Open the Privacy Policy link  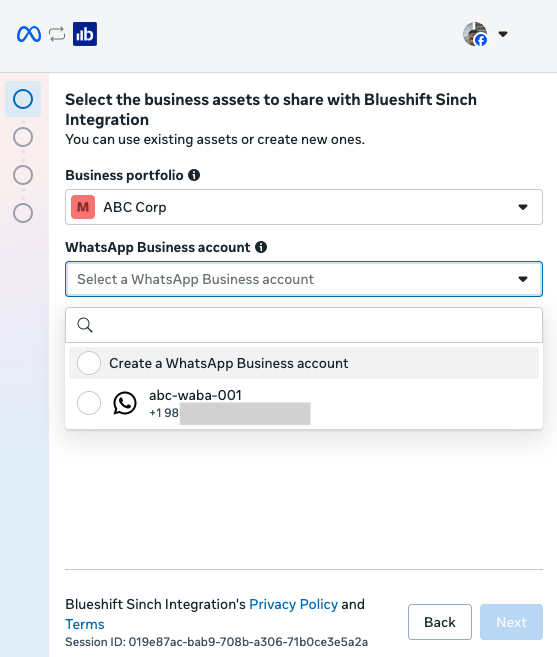coord(293,604)
